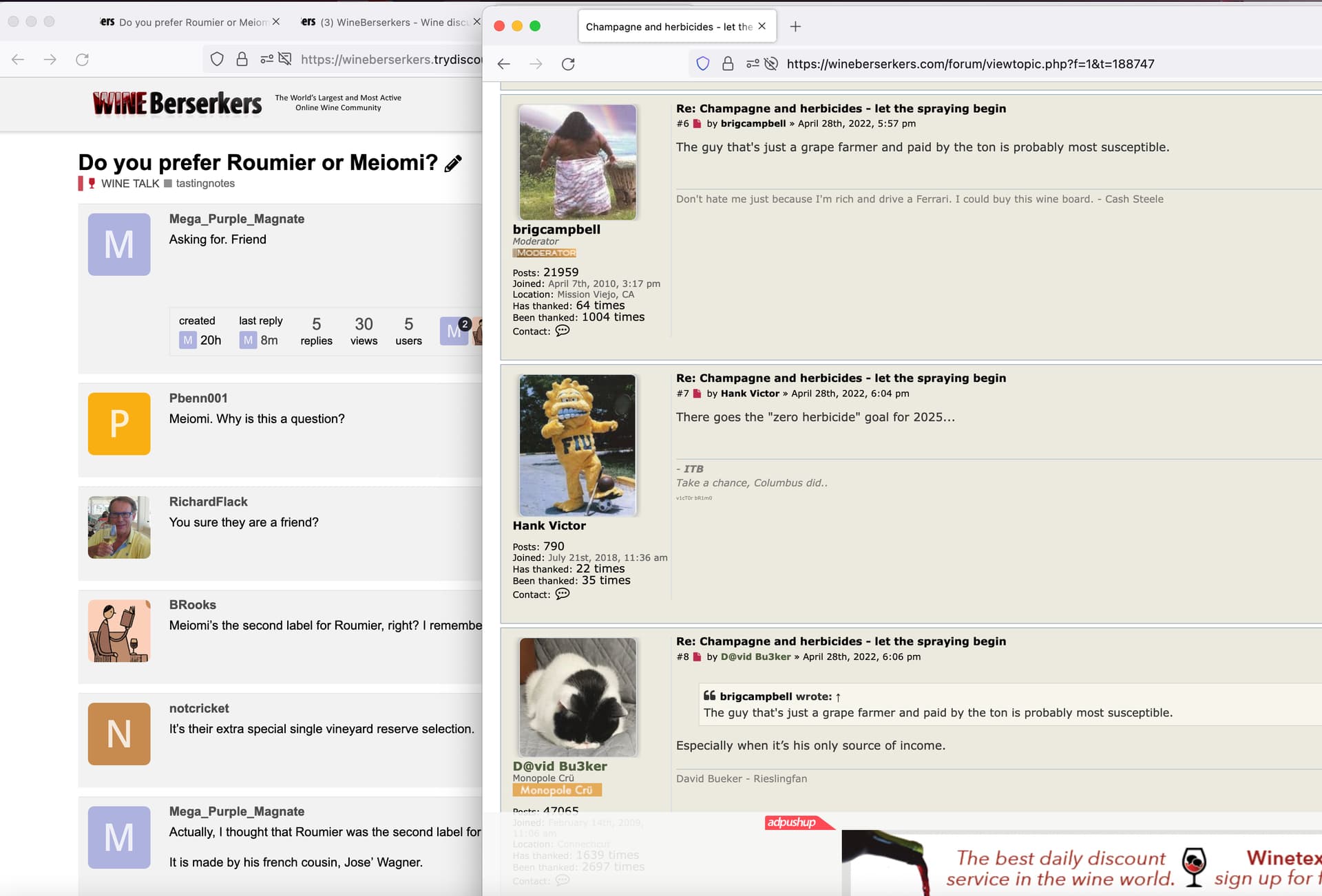The image size is (1322, 896).
Task: Click the wineberserkers.com forum URL field
Action: (x=969, y=64)
